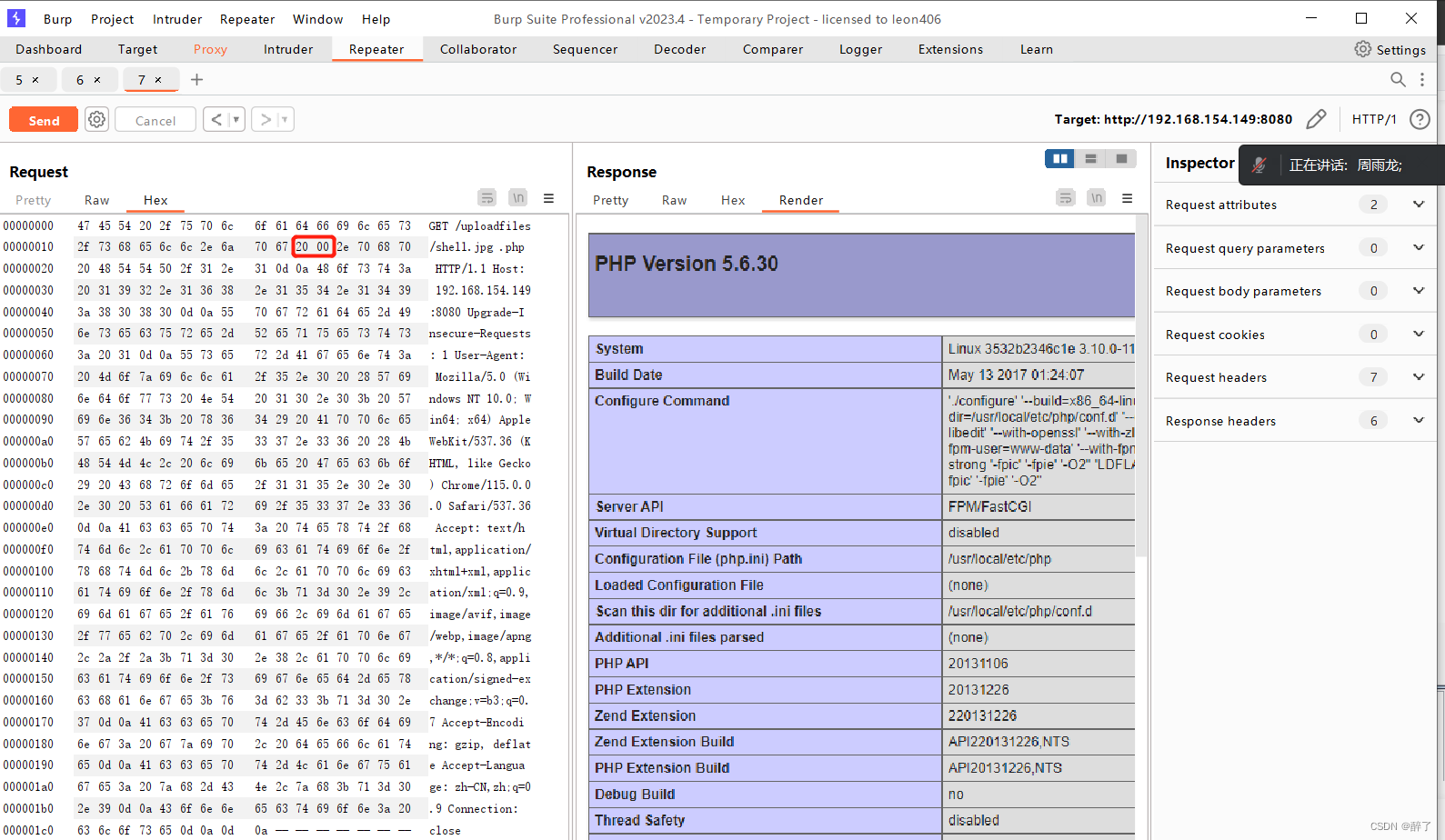
Task: Add a new Repeater tab
Action: coord(196,80)
